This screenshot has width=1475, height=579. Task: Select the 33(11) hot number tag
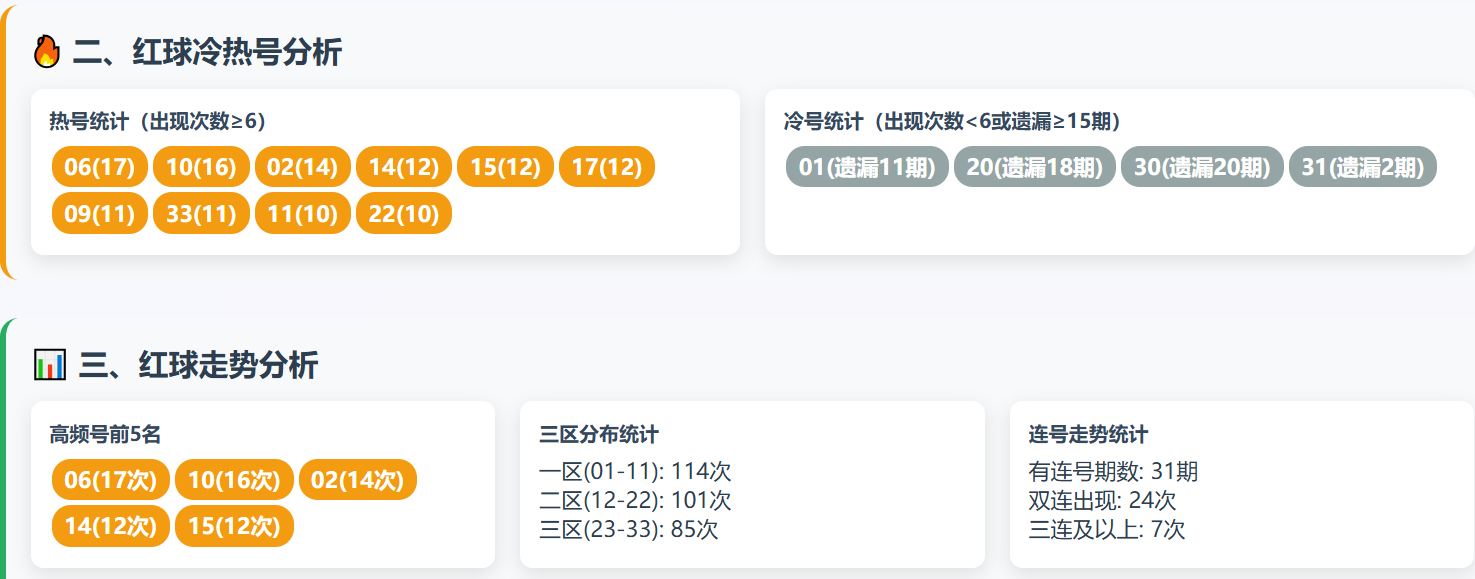[x=201, y=214]
